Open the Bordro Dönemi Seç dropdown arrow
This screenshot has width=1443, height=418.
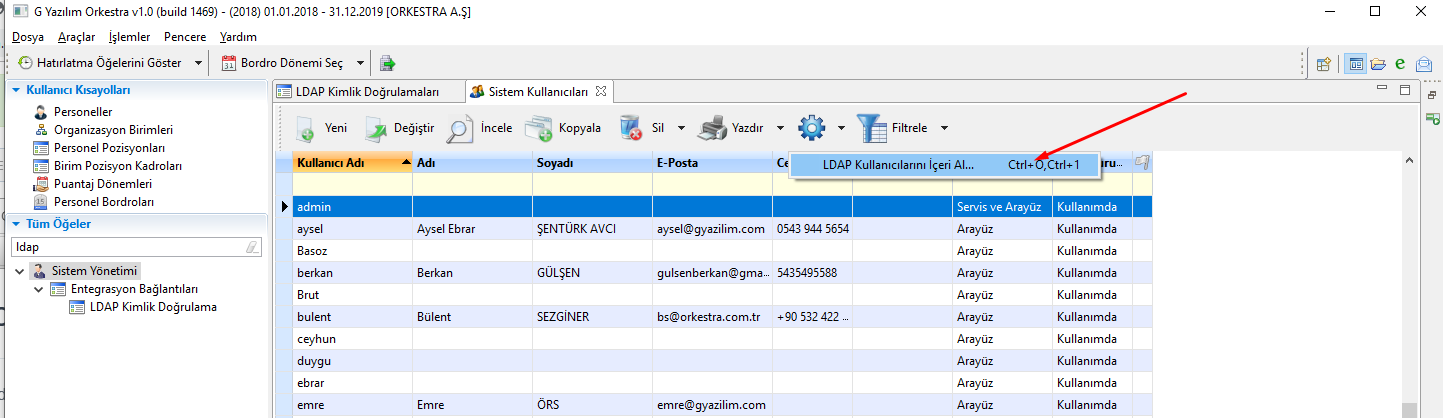pos(359,63)
